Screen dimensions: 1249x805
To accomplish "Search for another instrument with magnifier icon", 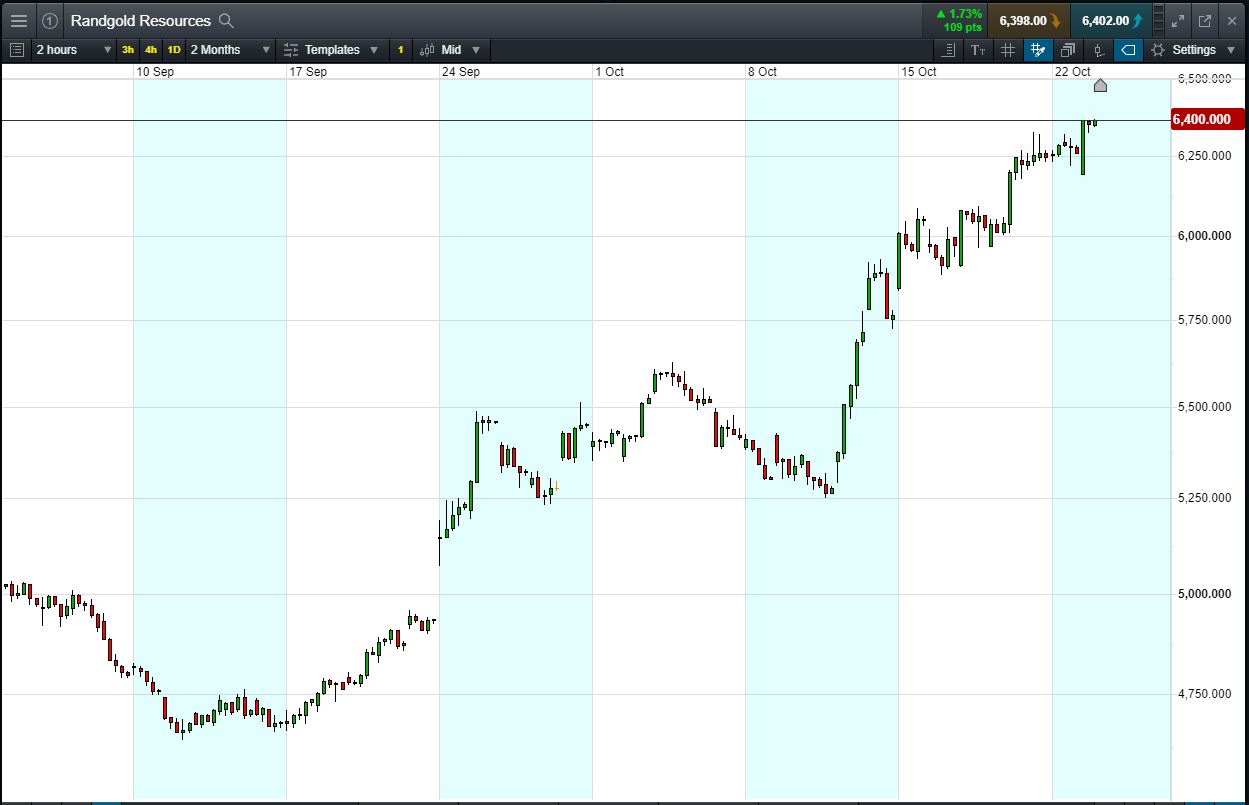I will click(226, 20).
